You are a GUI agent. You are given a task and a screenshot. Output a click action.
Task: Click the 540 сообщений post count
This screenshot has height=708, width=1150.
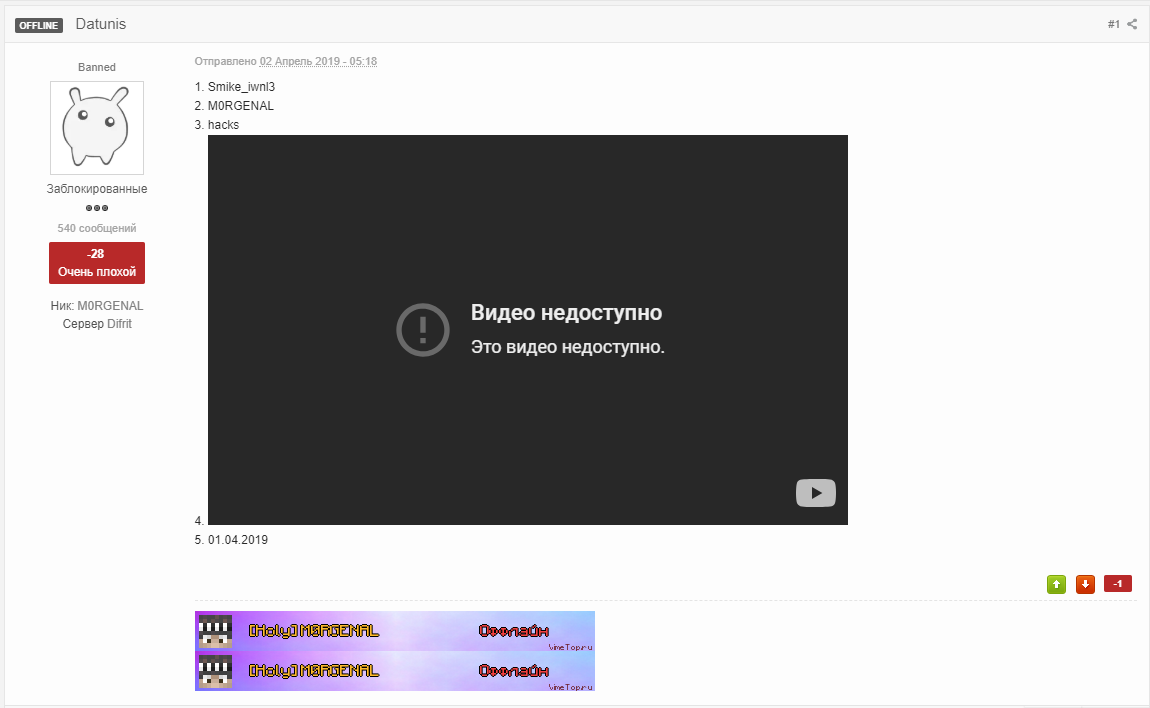pos(97,228)
